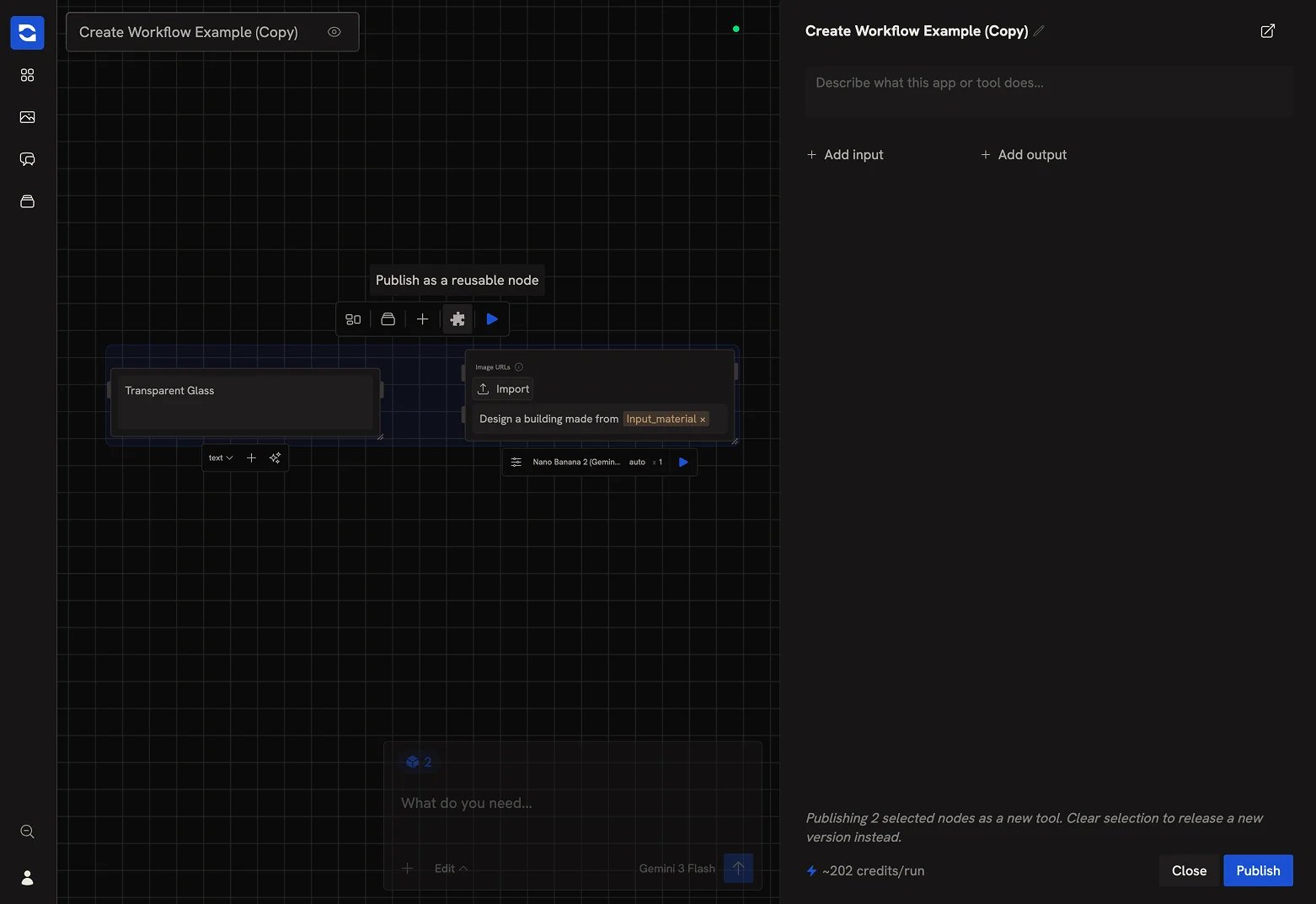Open the model settings sliders icon
Image resolution: width=1316 pixels, height=904 pixels.
(516, 462)
